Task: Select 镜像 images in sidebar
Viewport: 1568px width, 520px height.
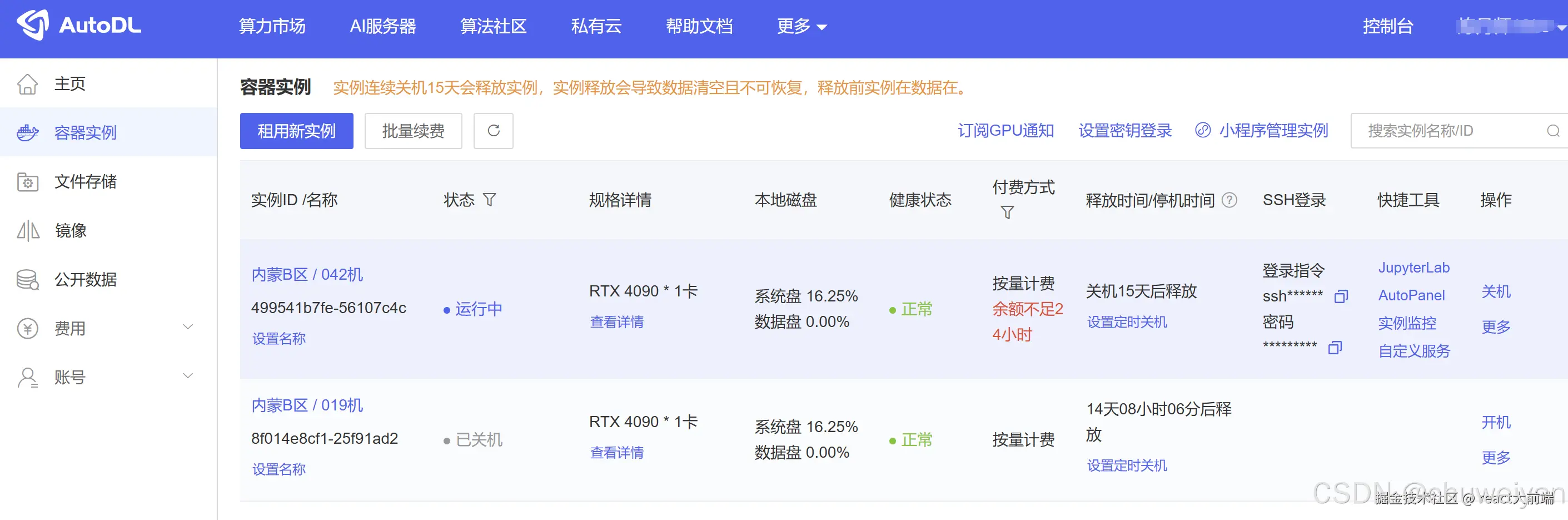Action: tap(71, 230)
